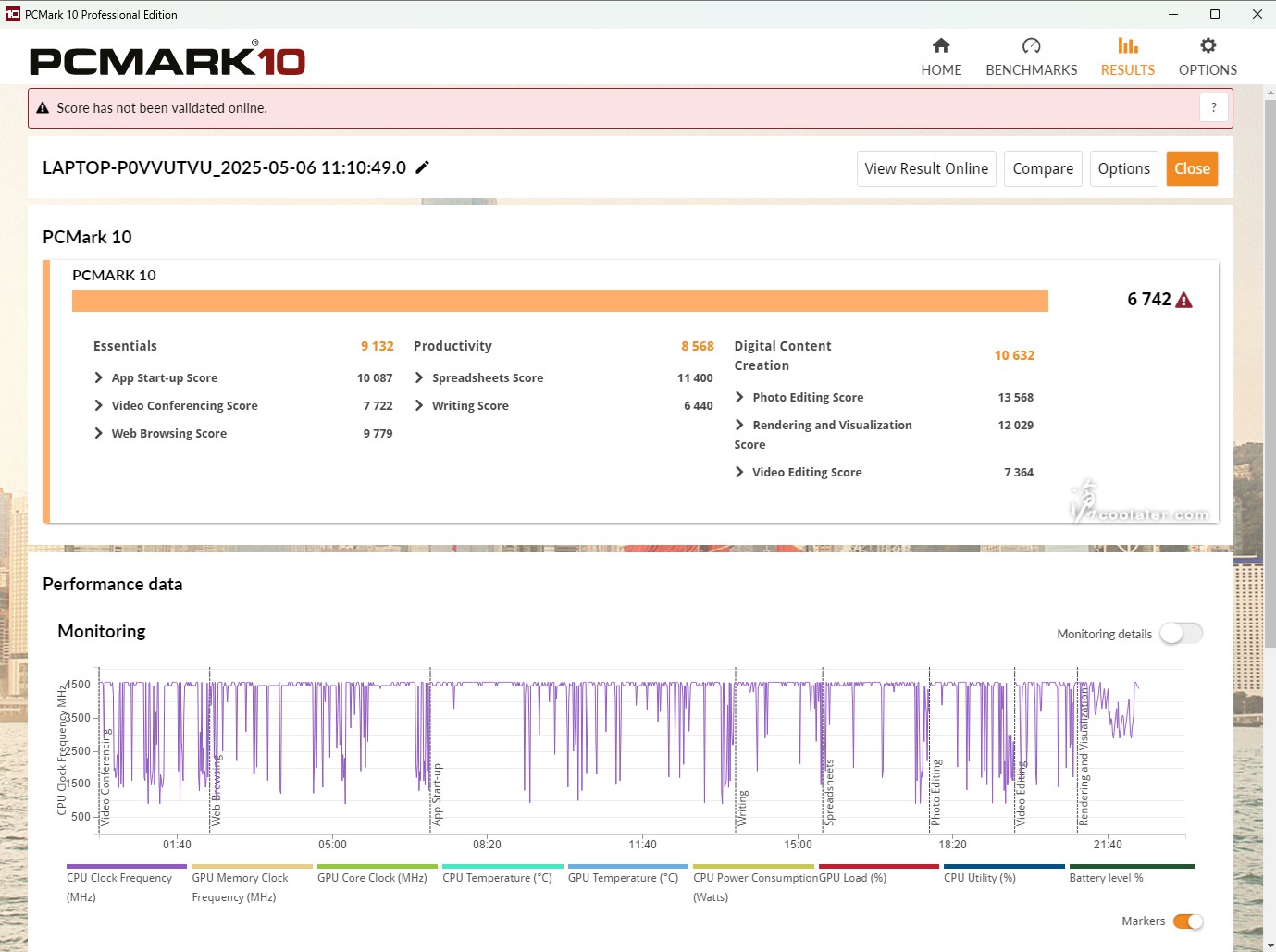Turn off the Markers switch
This screenshot has height=952, width=1276.
click(x=1188, y=921)
